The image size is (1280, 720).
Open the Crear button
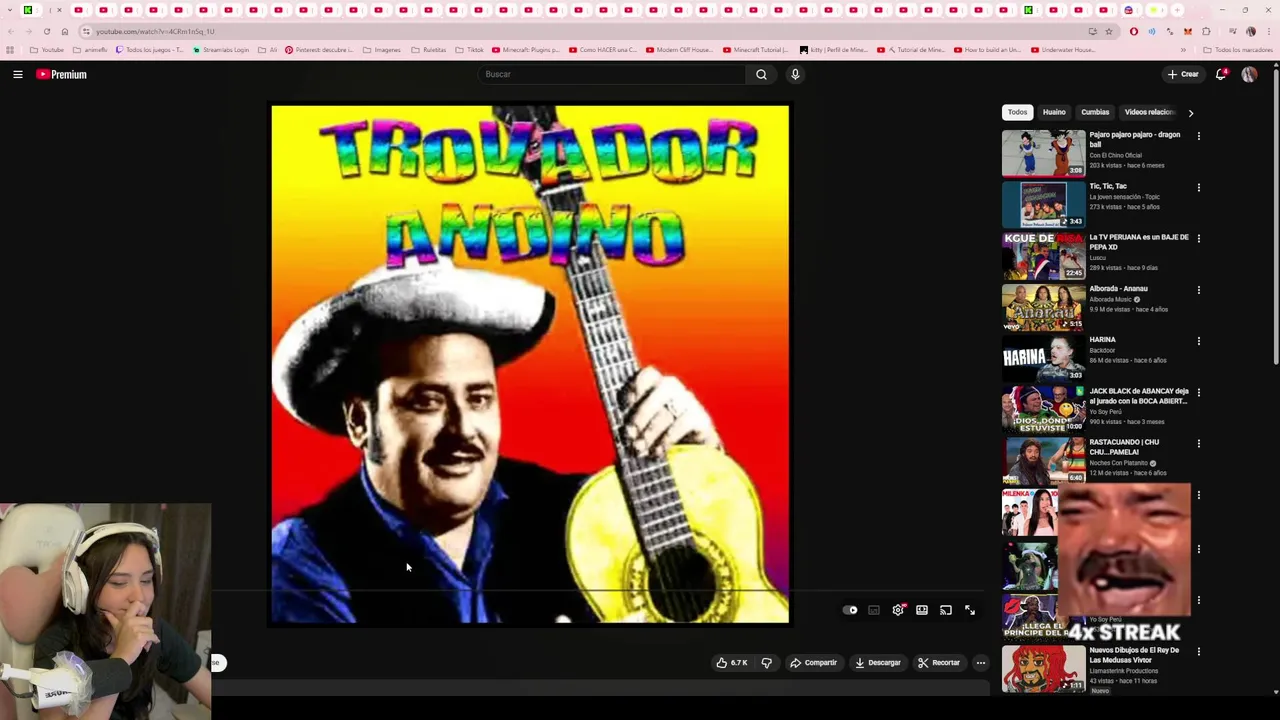click(x=1183, y=74)
